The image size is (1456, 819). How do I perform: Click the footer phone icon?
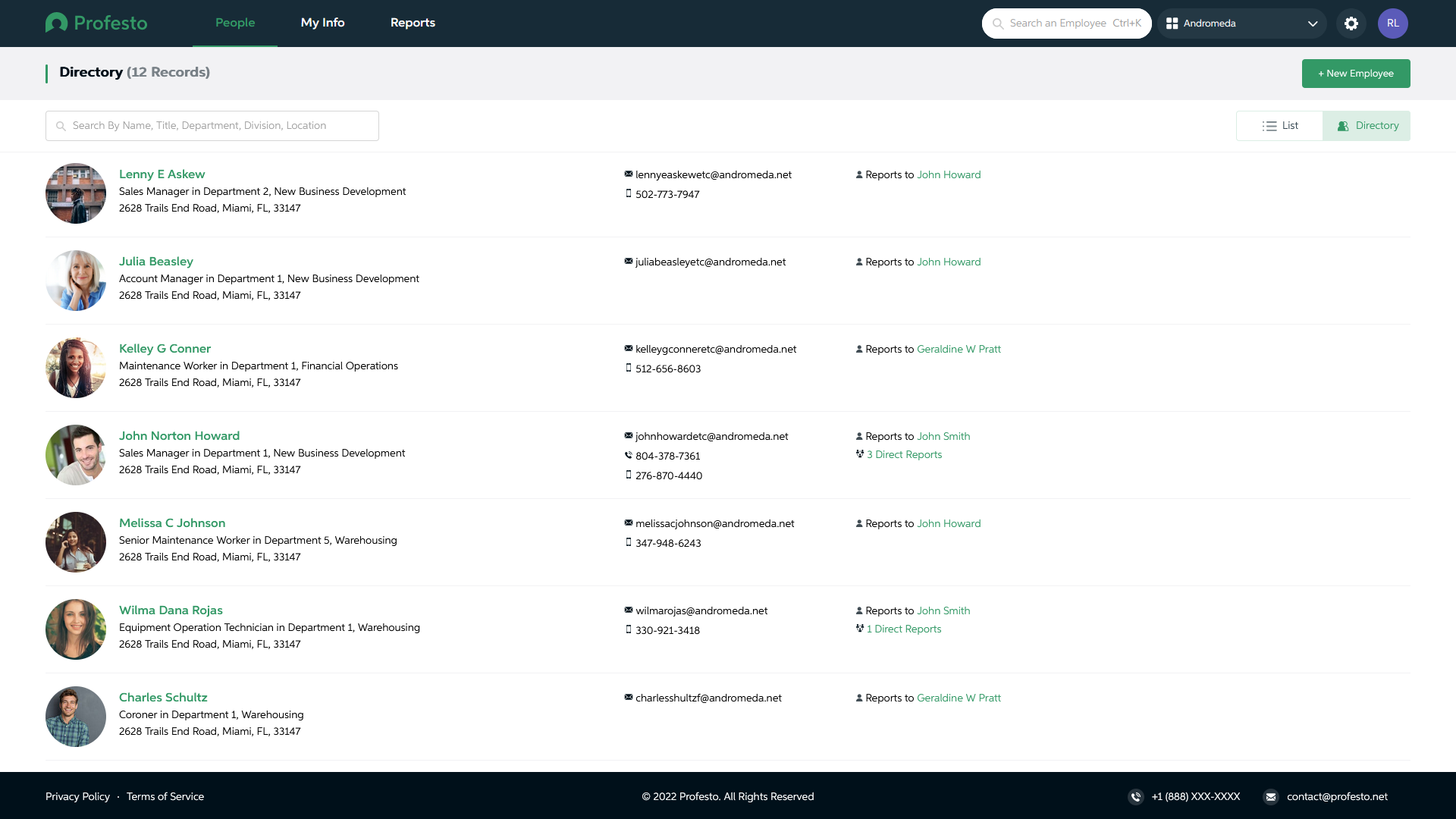click(x=1136, y=796)
